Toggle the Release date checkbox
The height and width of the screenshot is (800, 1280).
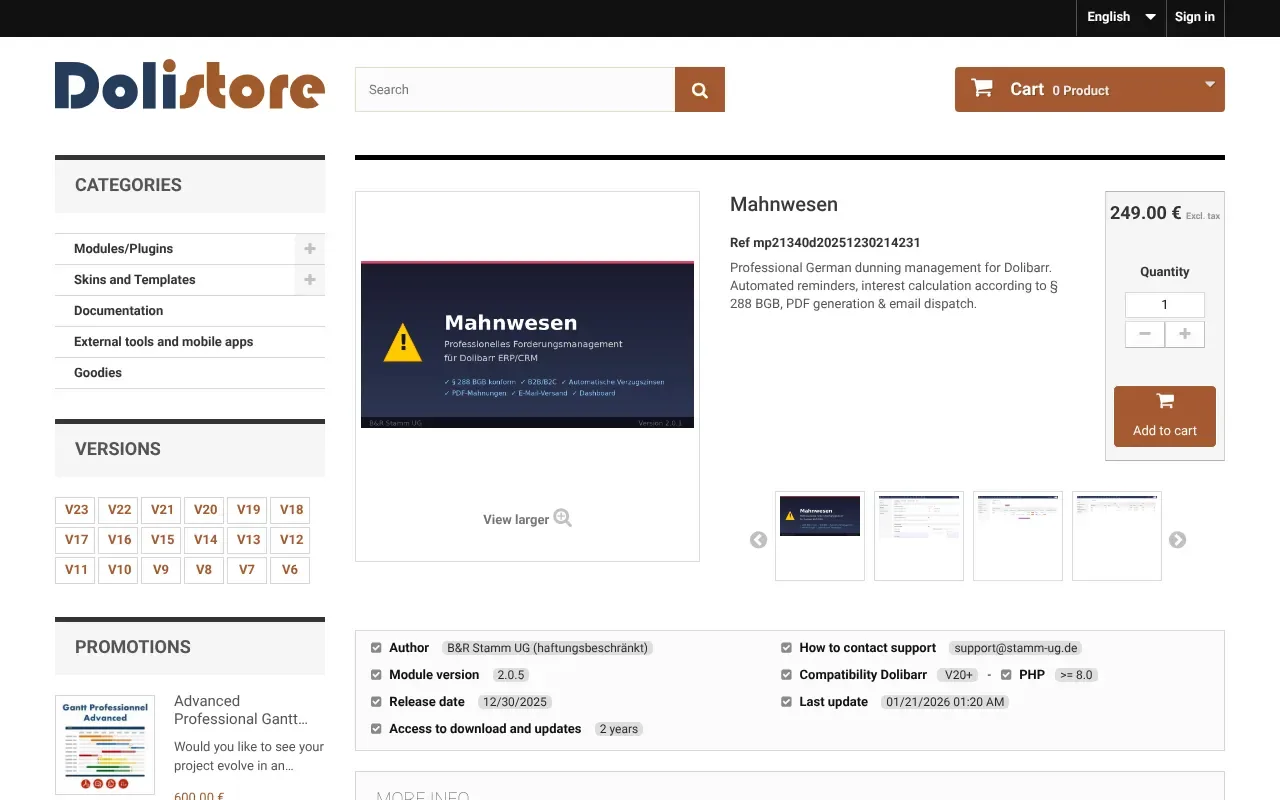tap(376, 702)
